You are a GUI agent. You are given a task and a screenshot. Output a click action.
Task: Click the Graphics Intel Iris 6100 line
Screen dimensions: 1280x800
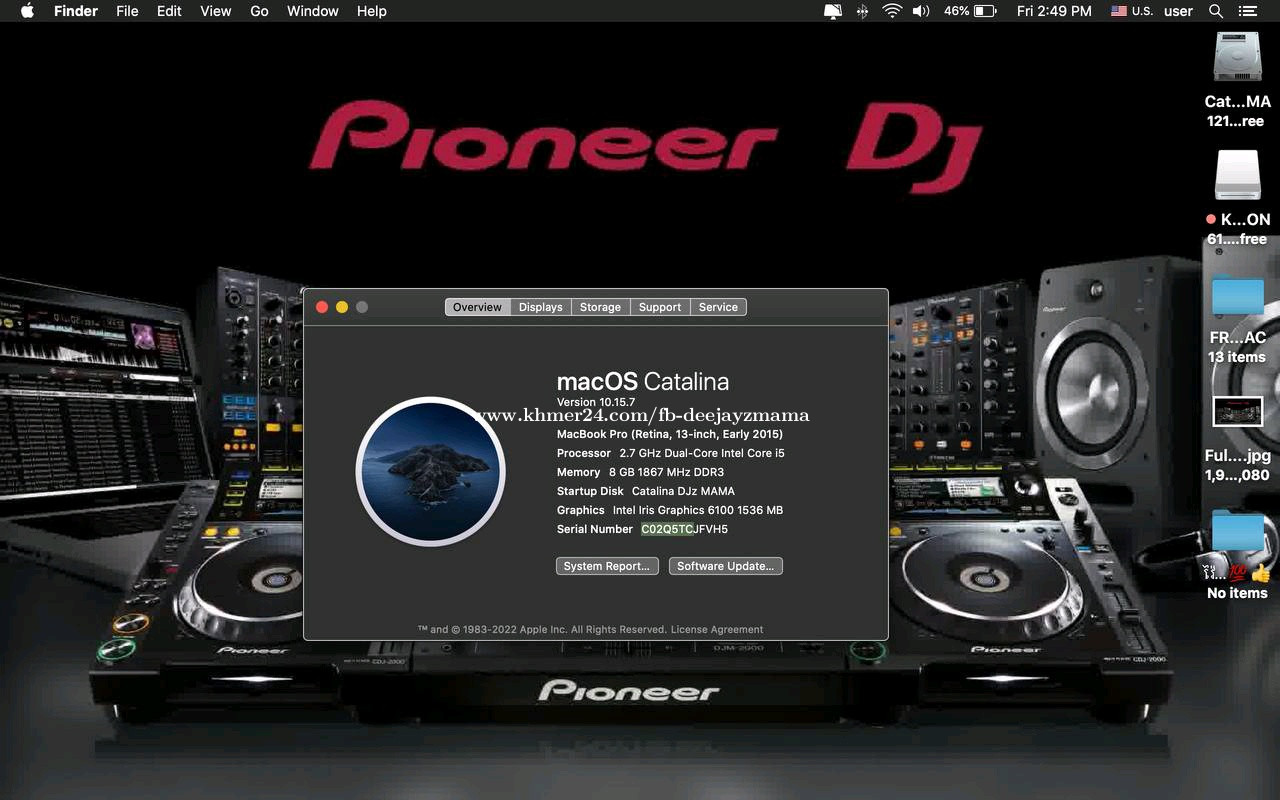[670, 510]
